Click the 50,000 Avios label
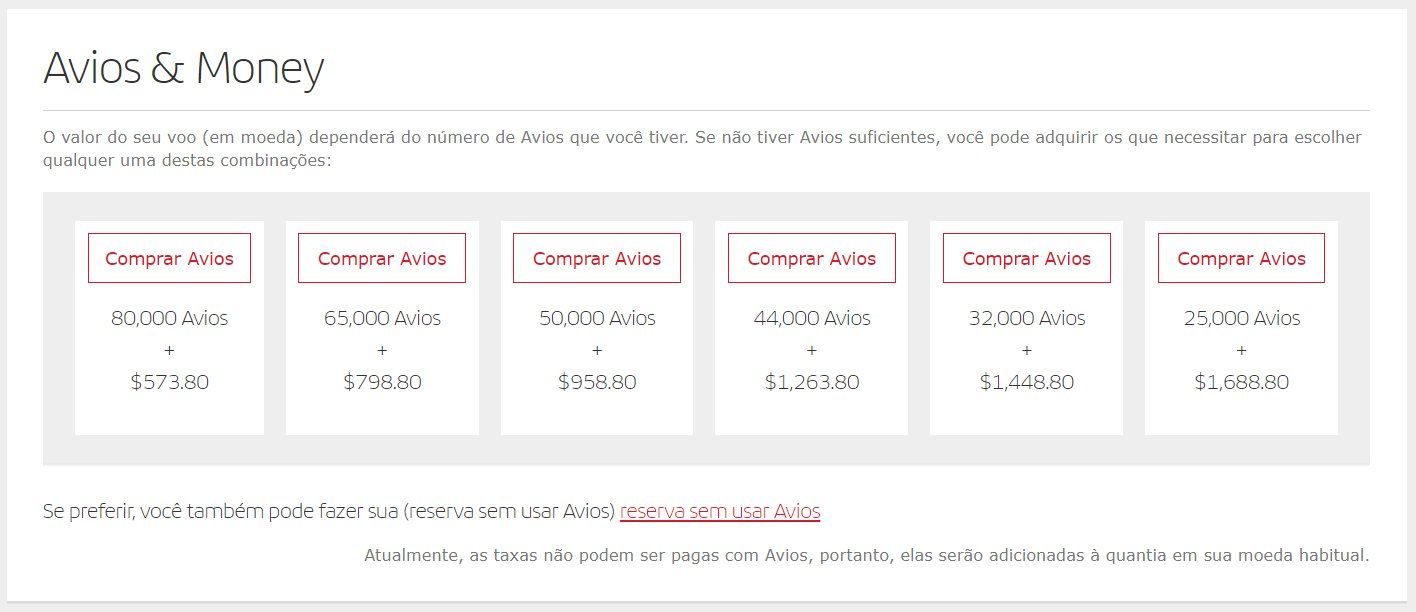The width and height of the screenshot is (1416, 612). 597,318
